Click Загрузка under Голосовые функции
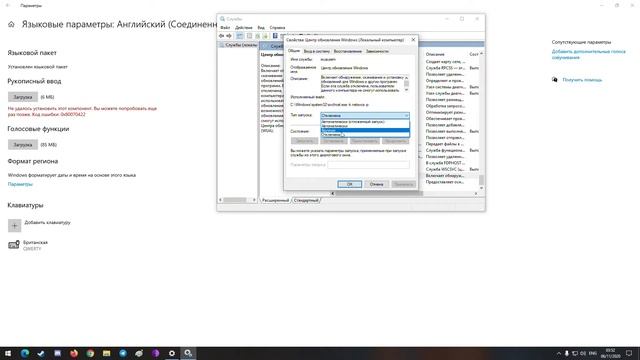 [23, 144]
